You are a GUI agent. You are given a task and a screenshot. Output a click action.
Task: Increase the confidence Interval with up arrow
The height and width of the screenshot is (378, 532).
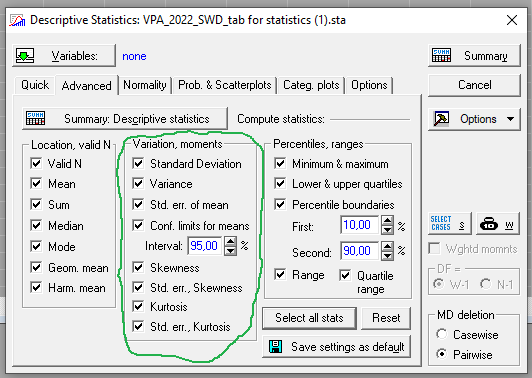[230, 242]
